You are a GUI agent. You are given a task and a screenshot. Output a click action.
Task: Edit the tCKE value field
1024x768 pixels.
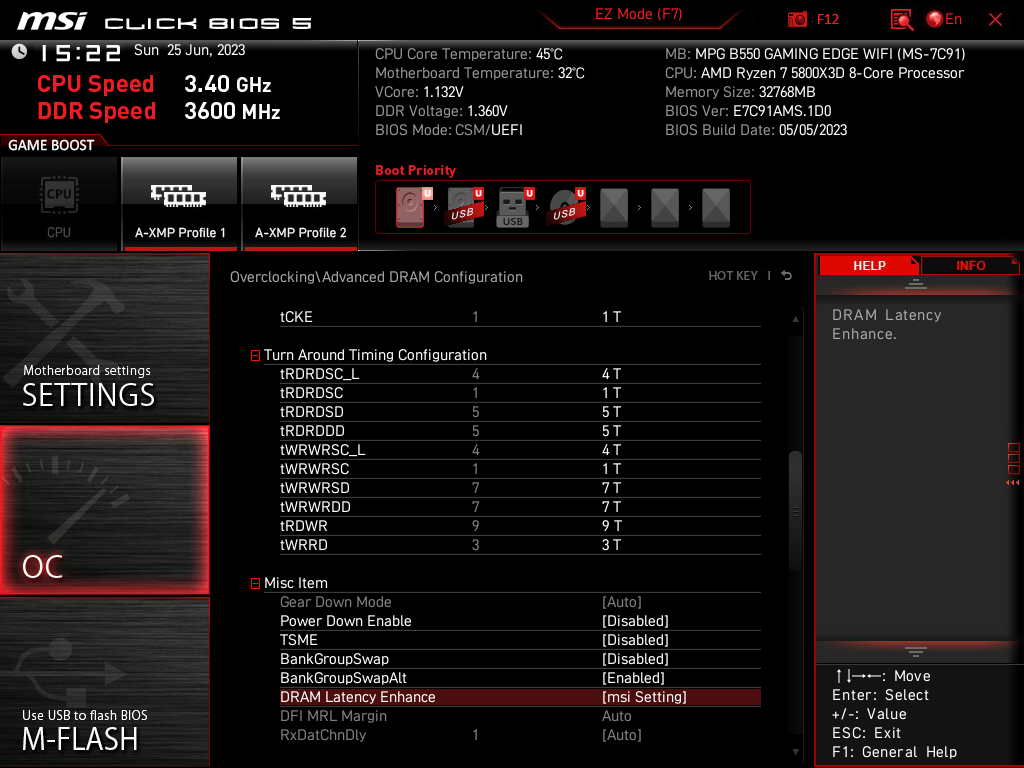click(x=611, y=317)
